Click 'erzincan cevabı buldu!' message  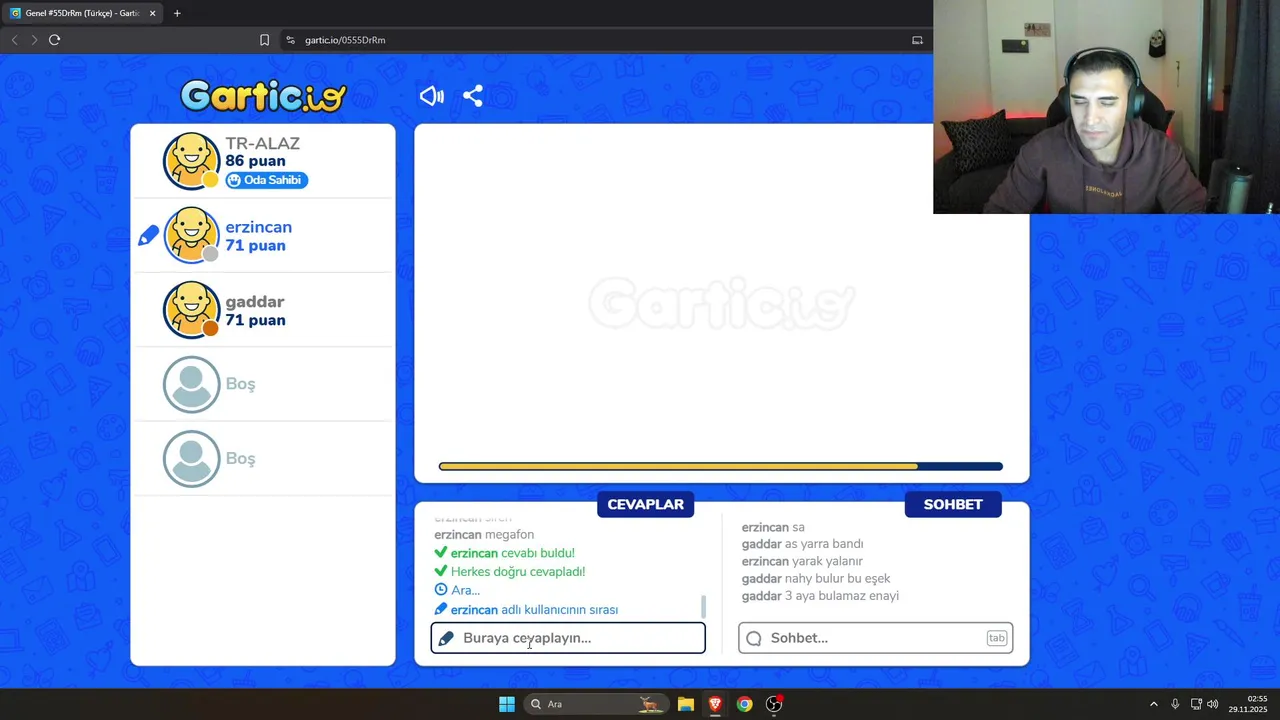point(504,553)
